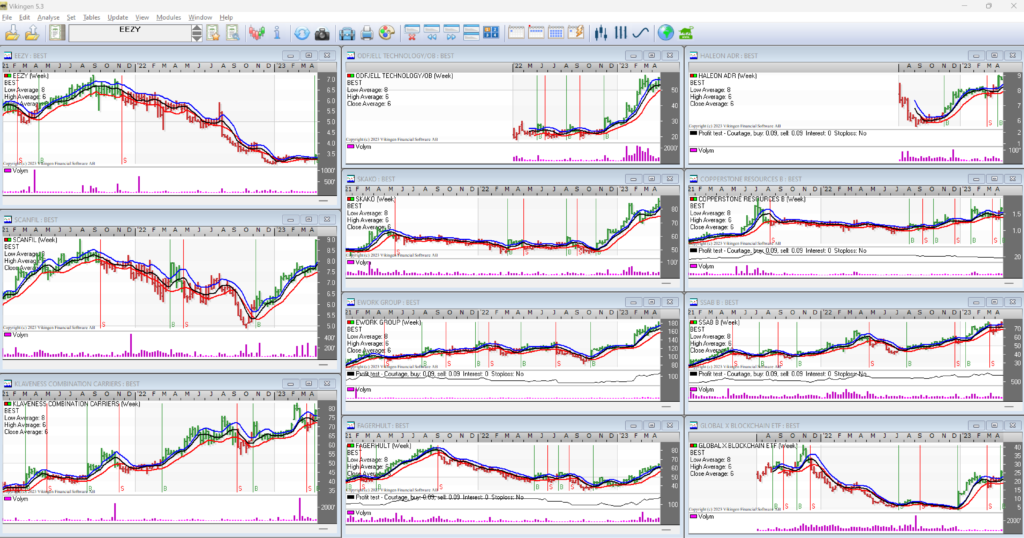The height and width of the screenshot is (538, 1024).
Task: Click the numbered window arrangement icon
Action: click(x=490, y=33)
